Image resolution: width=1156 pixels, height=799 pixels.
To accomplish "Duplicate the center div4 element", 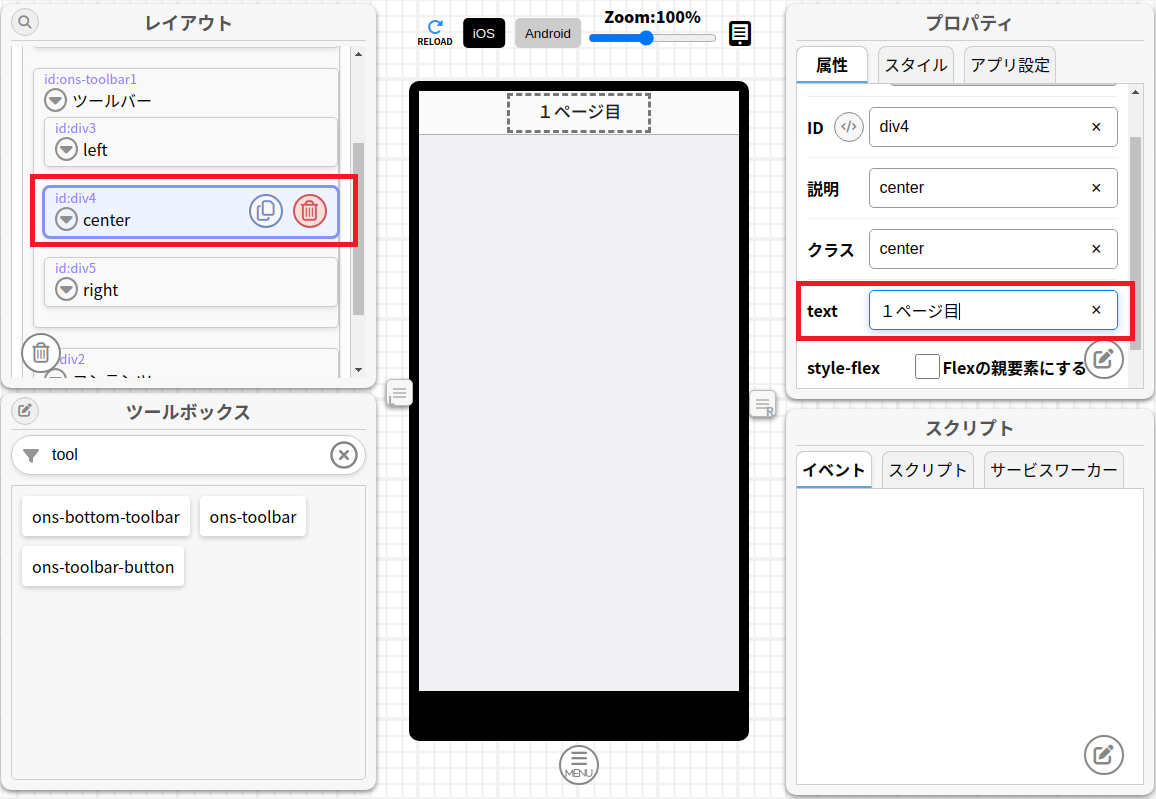I will coord(266,211).
